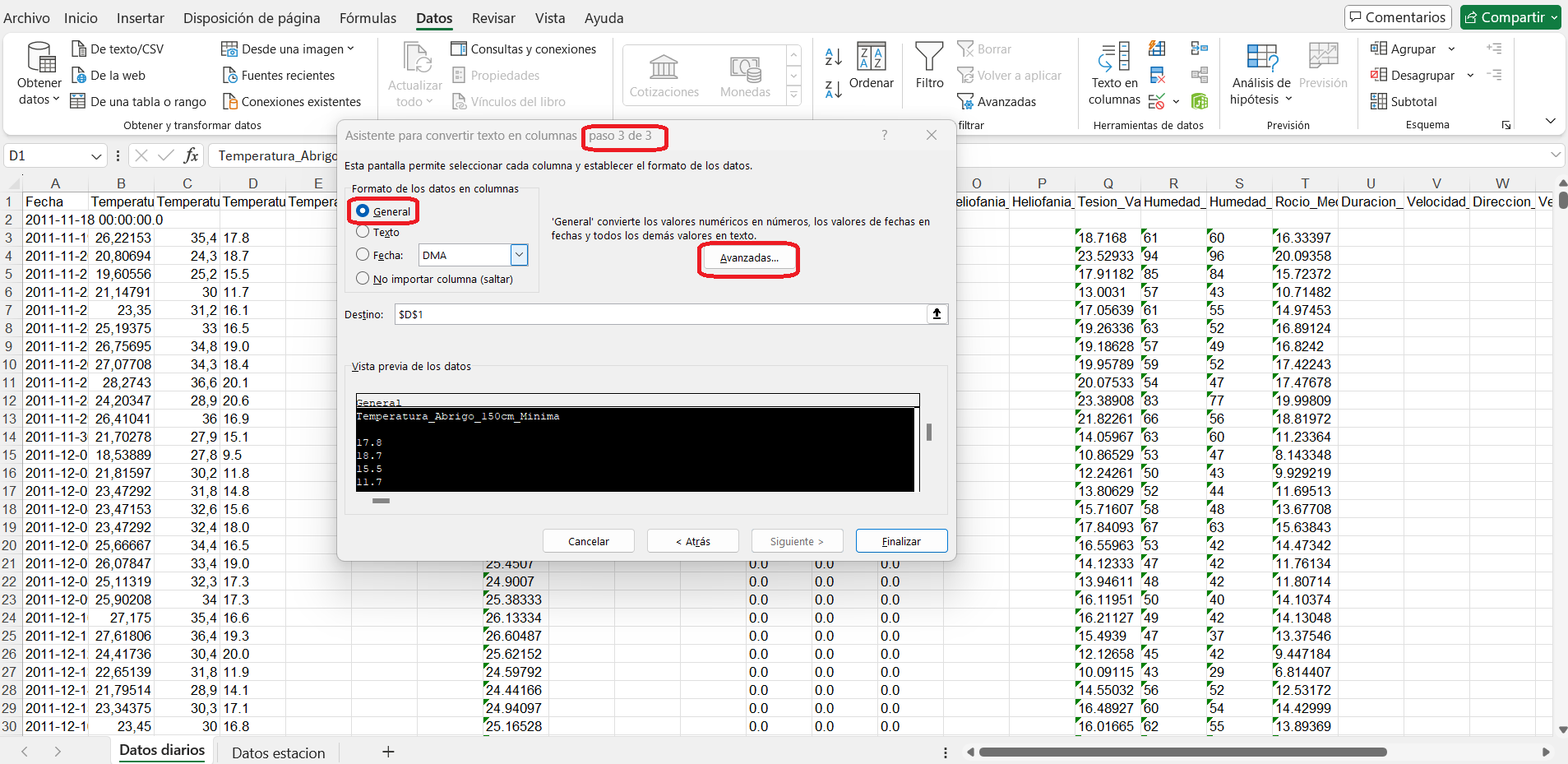Open the Agrupar dropdown arrow
The width and height of the screenshot is (1568, 764).
(x=1451, y=49)
